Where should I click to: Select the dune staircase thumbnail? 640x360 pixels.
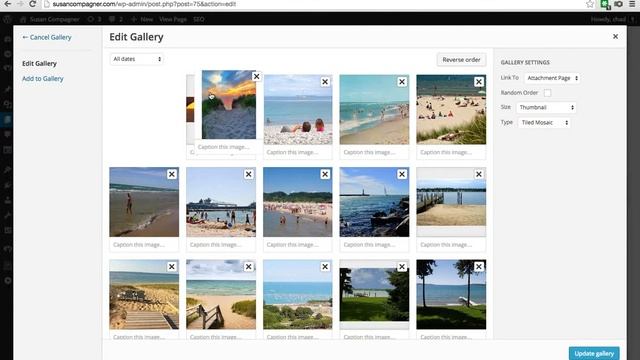click(144, 294)
